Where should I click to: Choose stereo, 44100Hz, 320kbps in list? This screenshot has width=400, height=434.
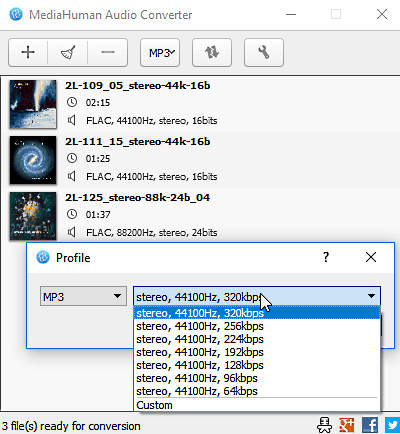coord(257,313)
